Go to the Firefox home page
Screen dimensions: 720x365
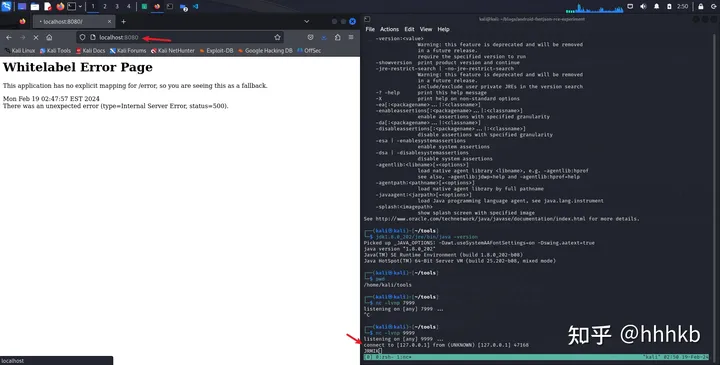pos(49,38)
